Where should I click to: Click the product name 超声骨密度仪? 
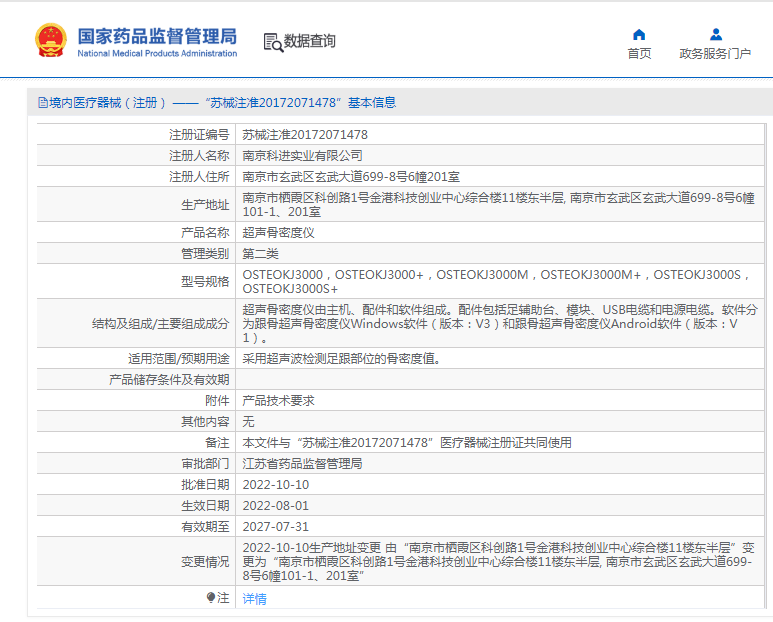click(x=278, y=233)
